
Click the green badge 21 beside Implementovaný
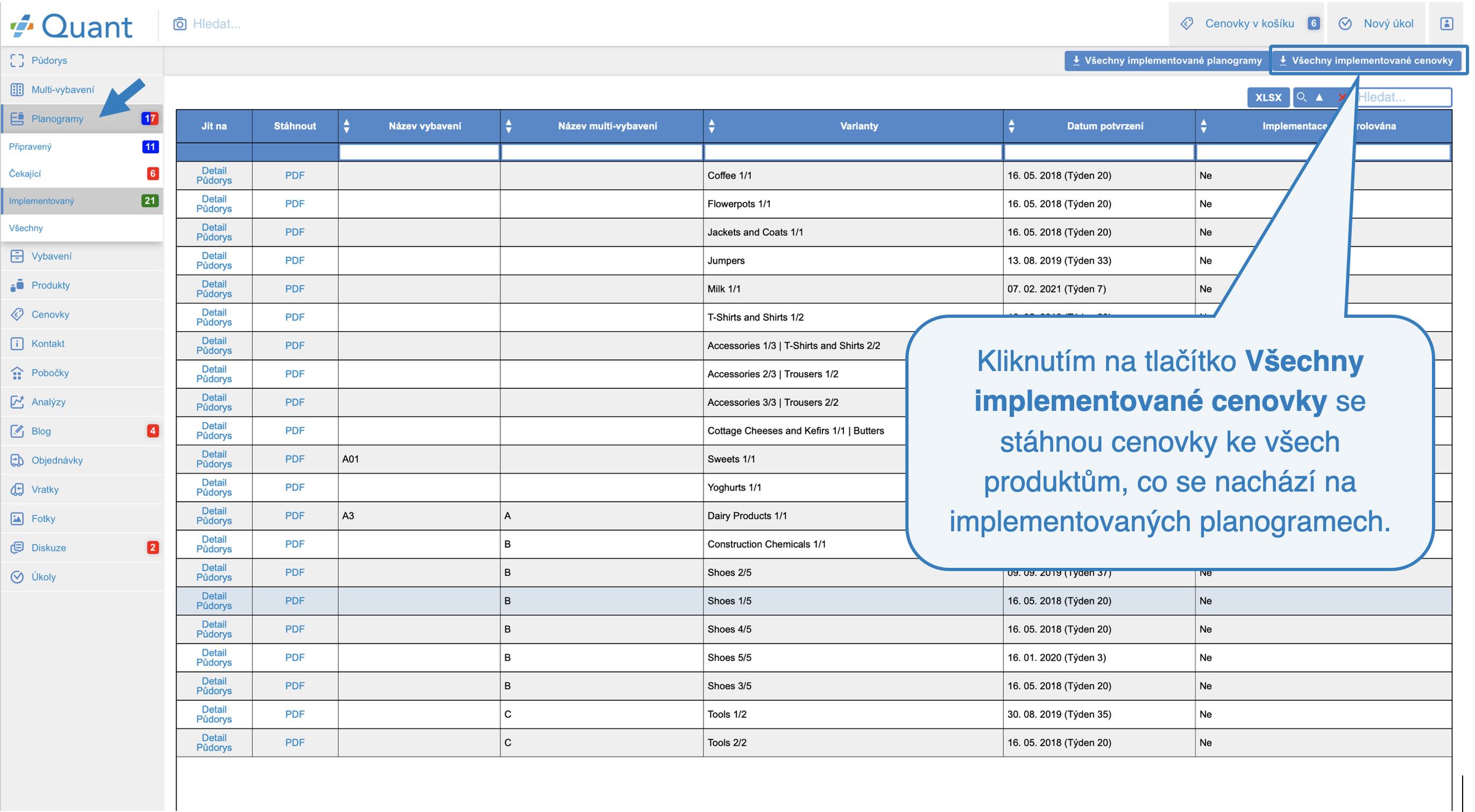point(150,201)
